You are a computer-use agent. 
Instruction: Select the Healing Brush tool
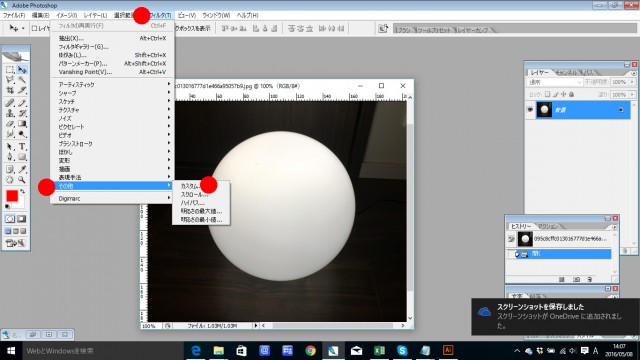[x=10, y=103]
